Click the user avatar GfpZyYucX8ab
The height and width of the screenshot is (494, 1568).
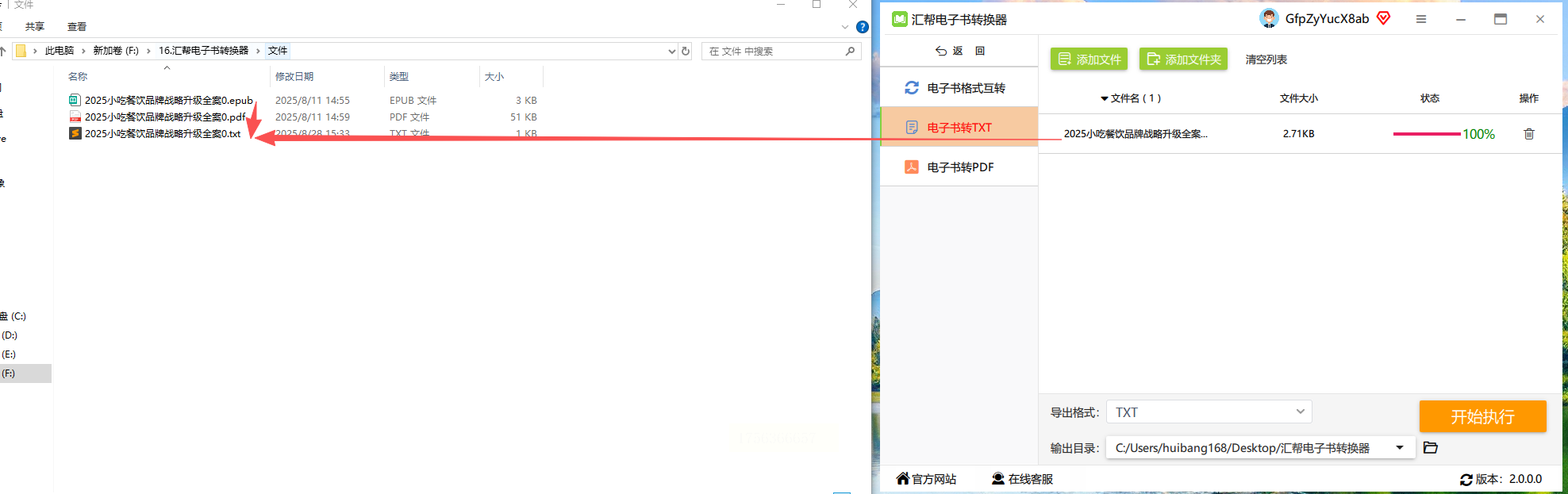(1269, 18)
